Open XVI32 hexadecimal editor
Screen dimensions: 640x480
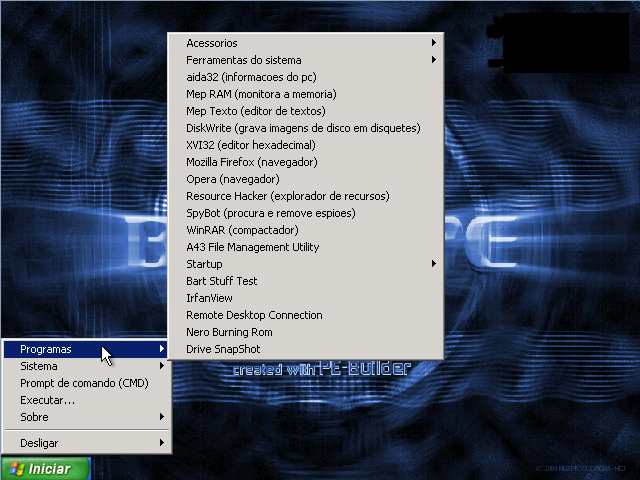(305, 145)
